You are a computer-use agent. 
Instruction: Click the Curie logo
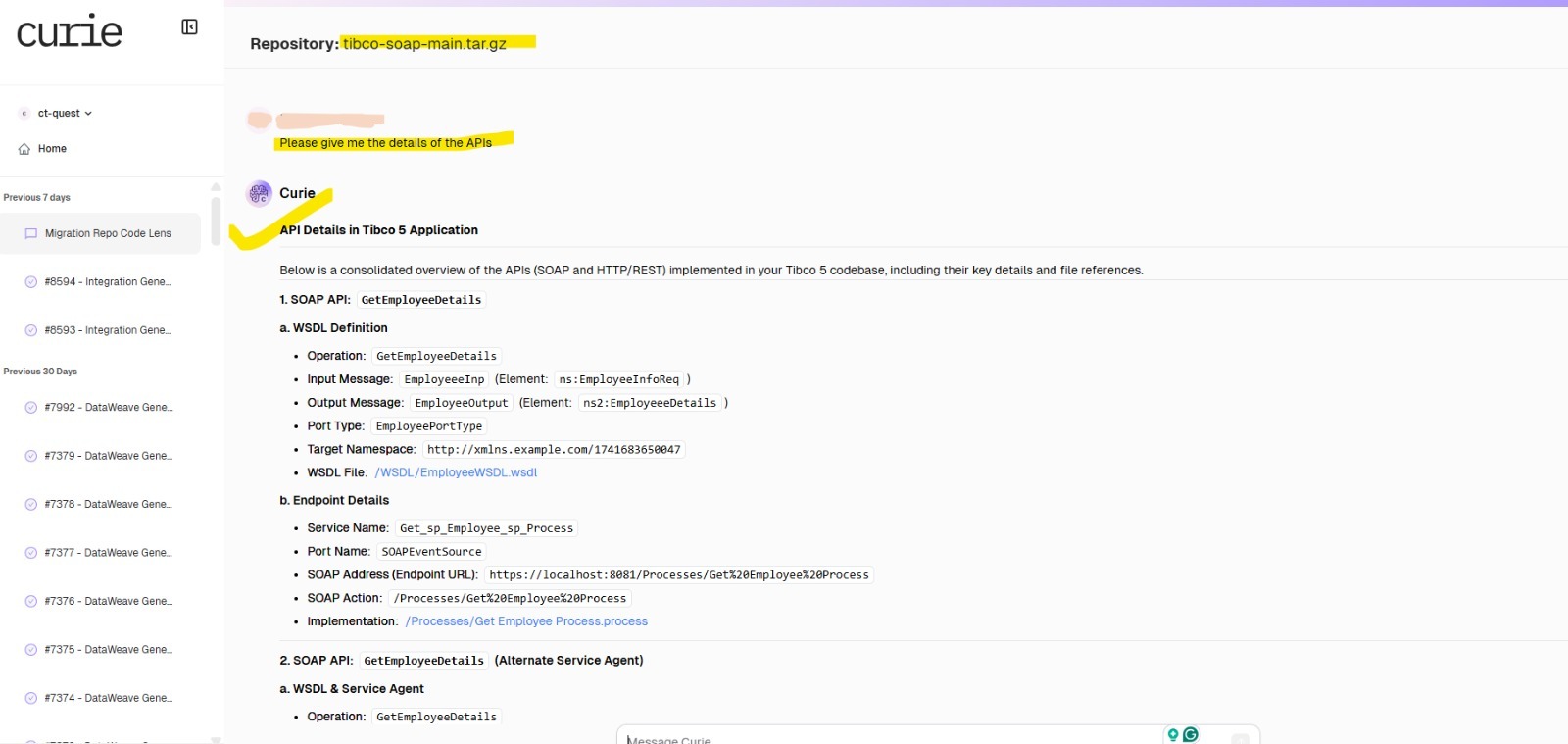tap(70, 31)
